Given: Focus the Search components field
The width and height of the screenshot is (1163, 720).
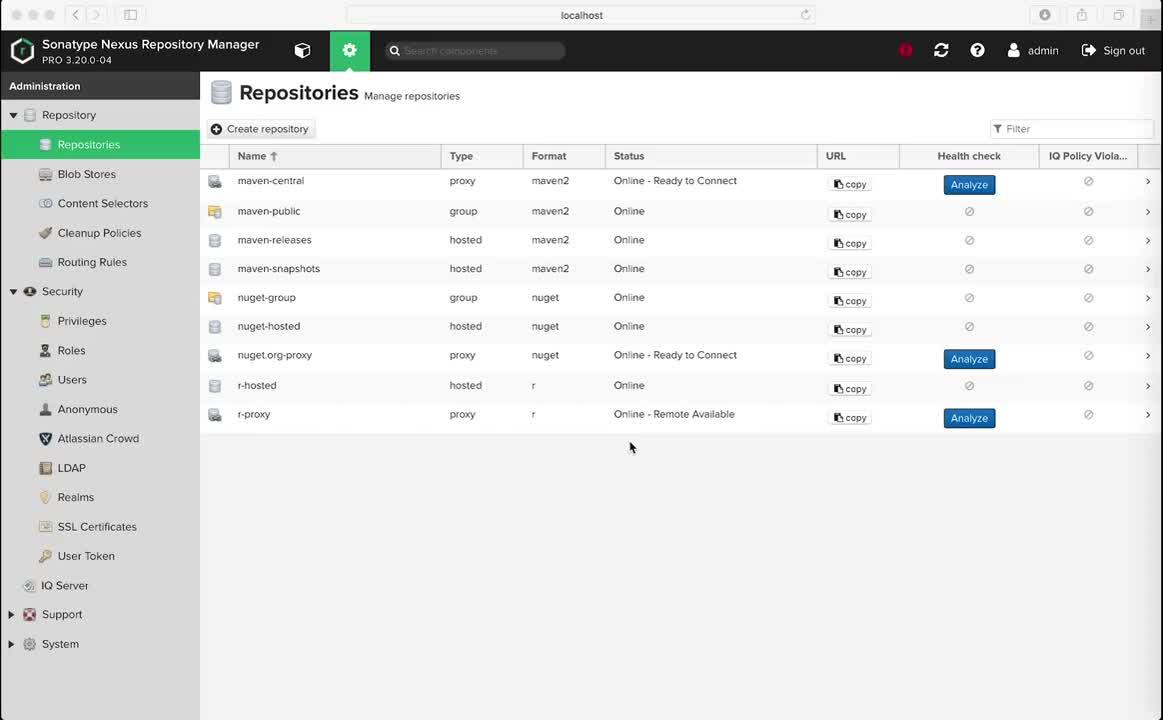Looking at the screenshot, I should coord(475,50).
